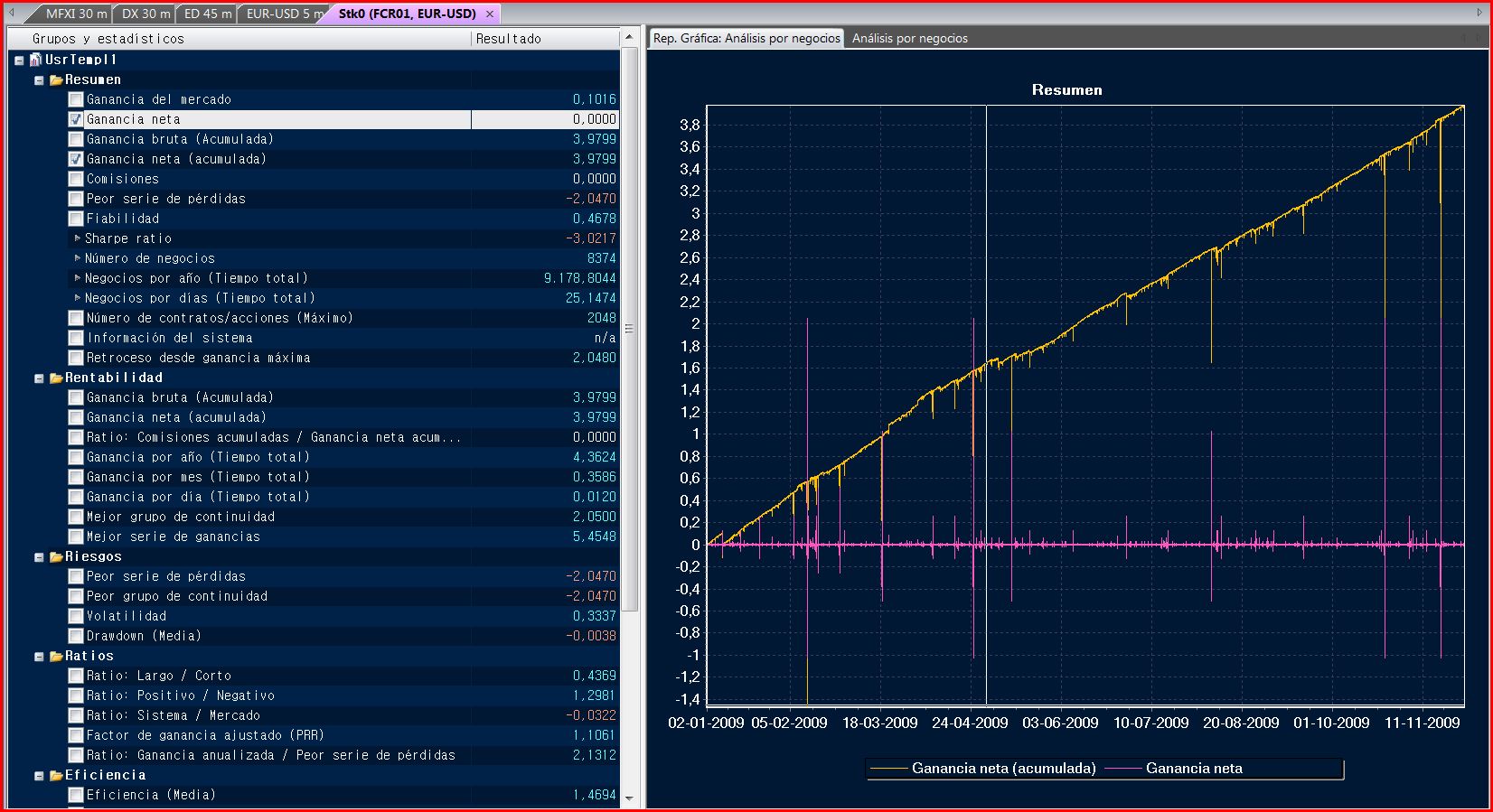Click the Eficiencia folder icon
The image size is (1493, 812).
click(x=56, y=775)
